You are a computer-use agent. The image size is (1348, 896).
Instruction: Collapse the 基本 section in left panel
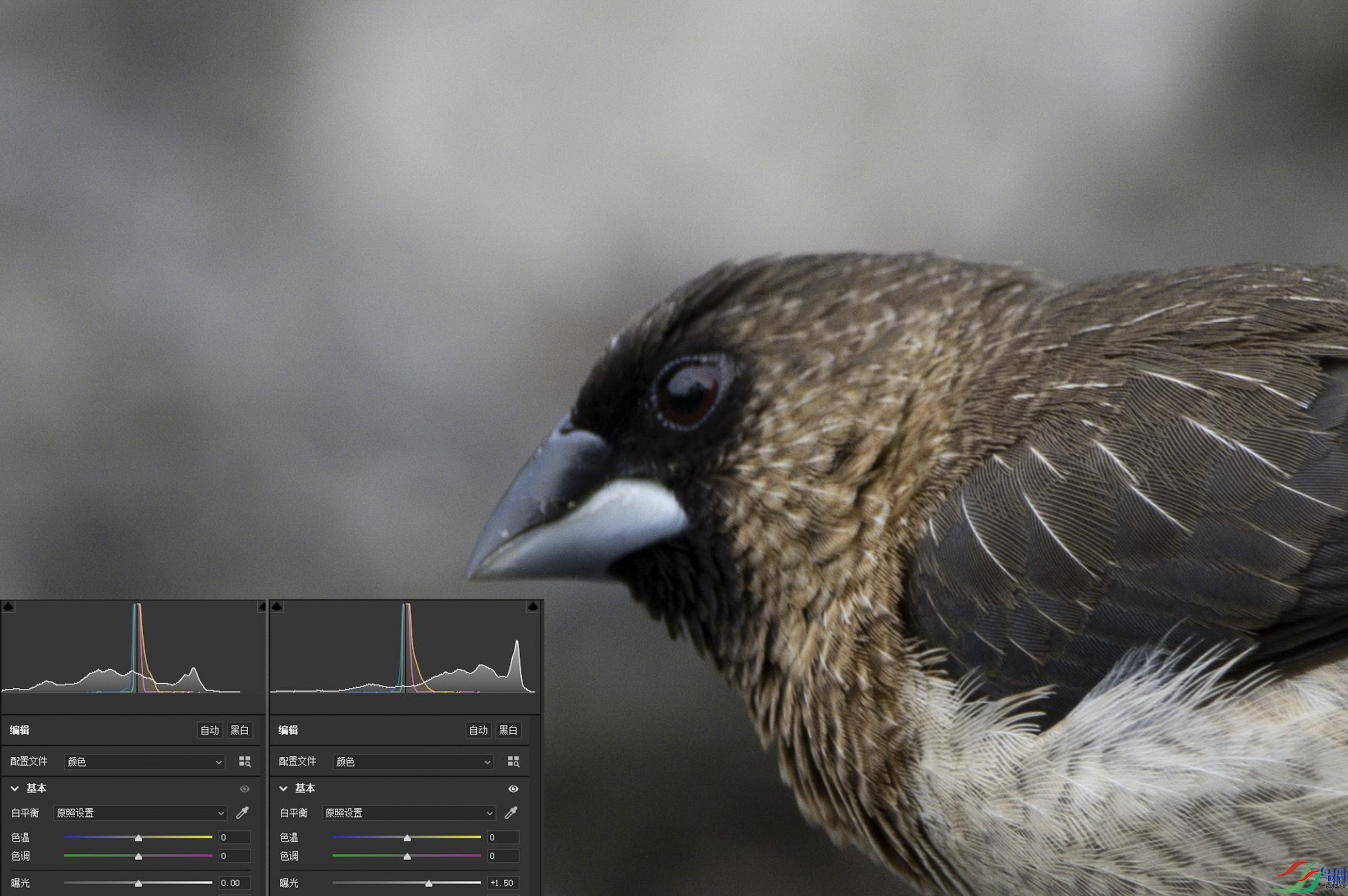pyautogui.click(x=15, y=789)
